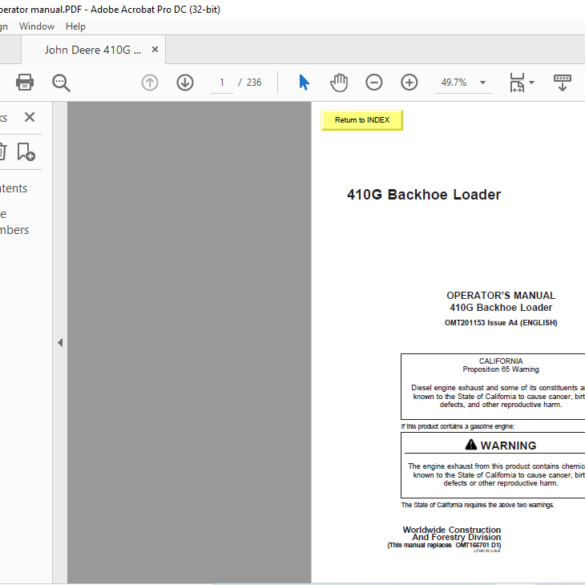Open the zoom percentage dropdown arrow

483,82
